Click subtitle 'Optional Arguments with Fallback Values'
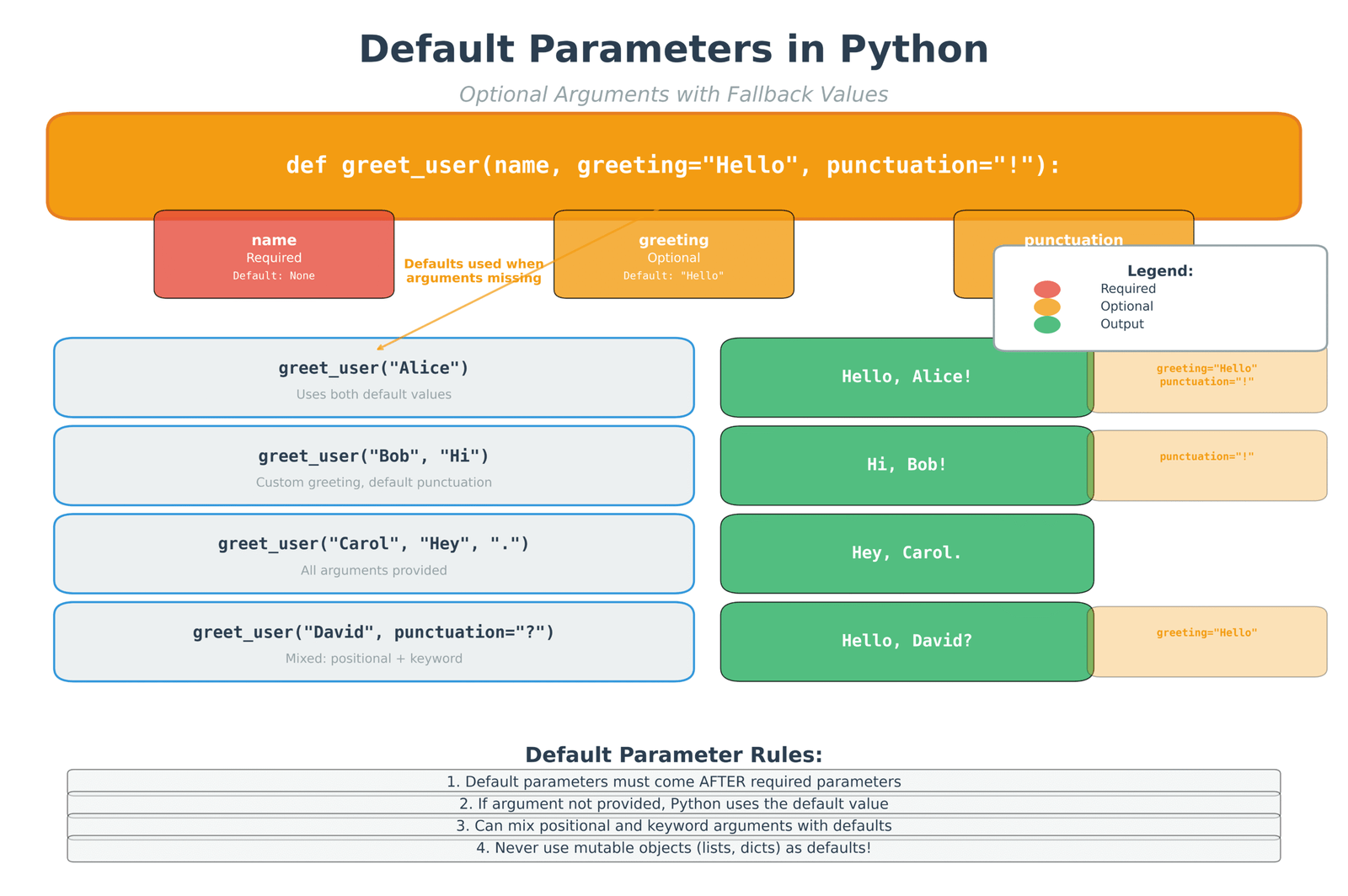The height and width of the screenshot is (896, 1348). pos(673,94)
